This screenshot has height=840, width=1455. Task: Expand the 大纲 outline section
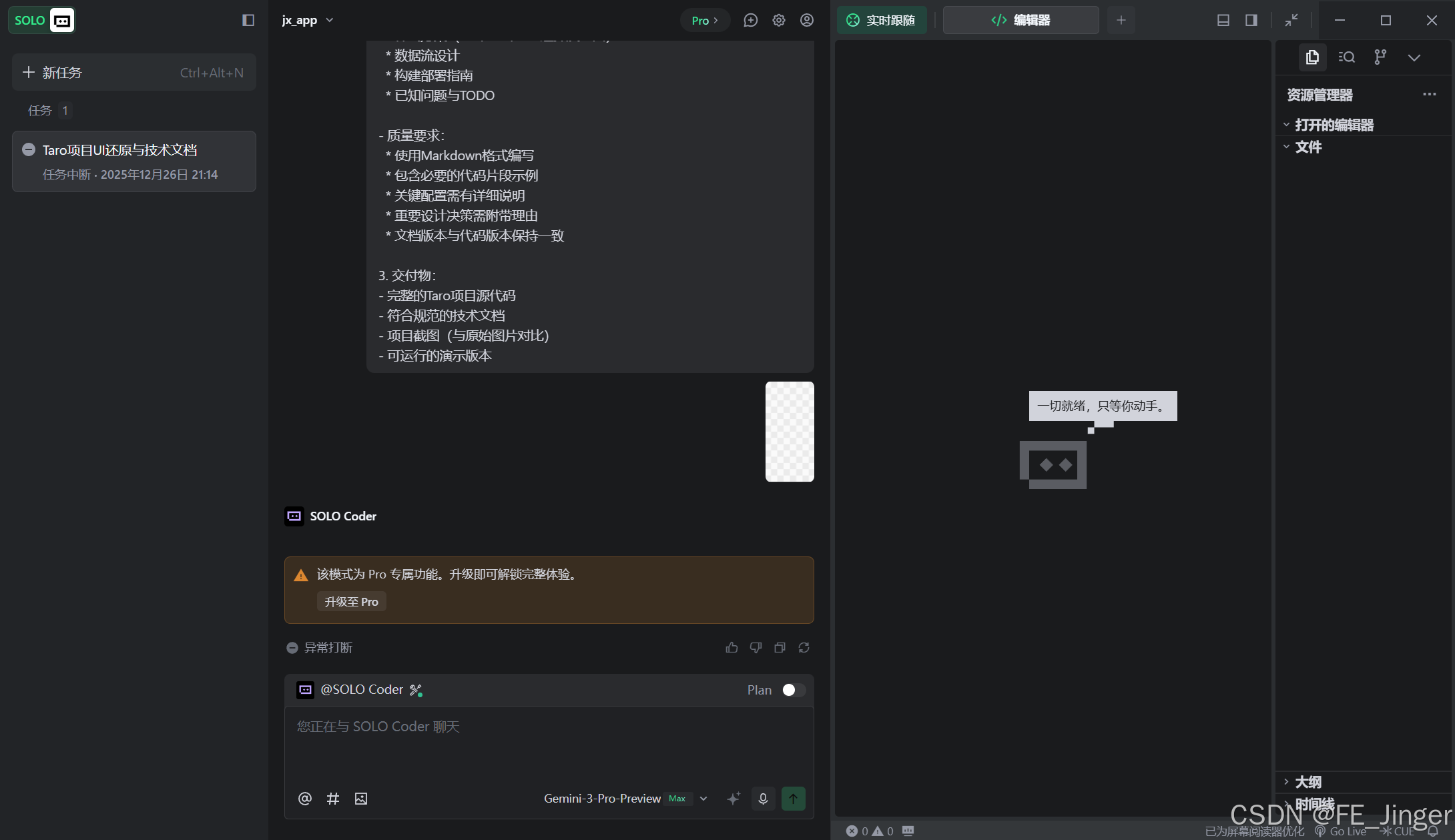pos(1307,782)
